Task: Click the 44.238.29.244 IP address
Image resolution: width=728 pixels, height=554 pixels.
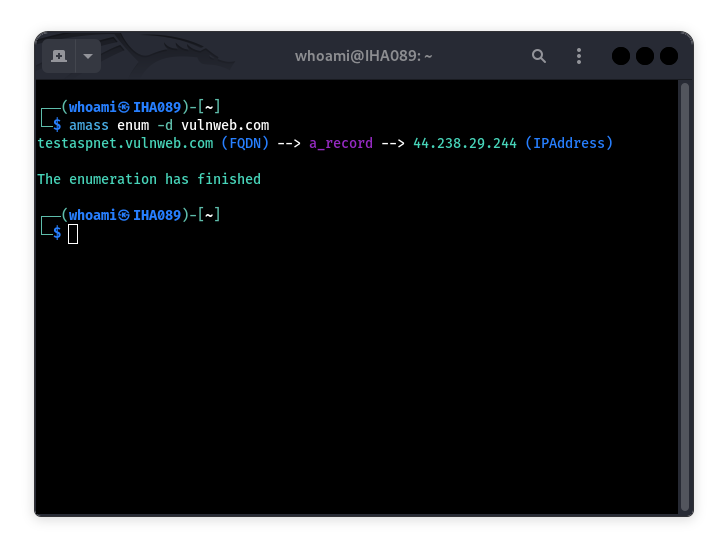Action: point(465,143)
